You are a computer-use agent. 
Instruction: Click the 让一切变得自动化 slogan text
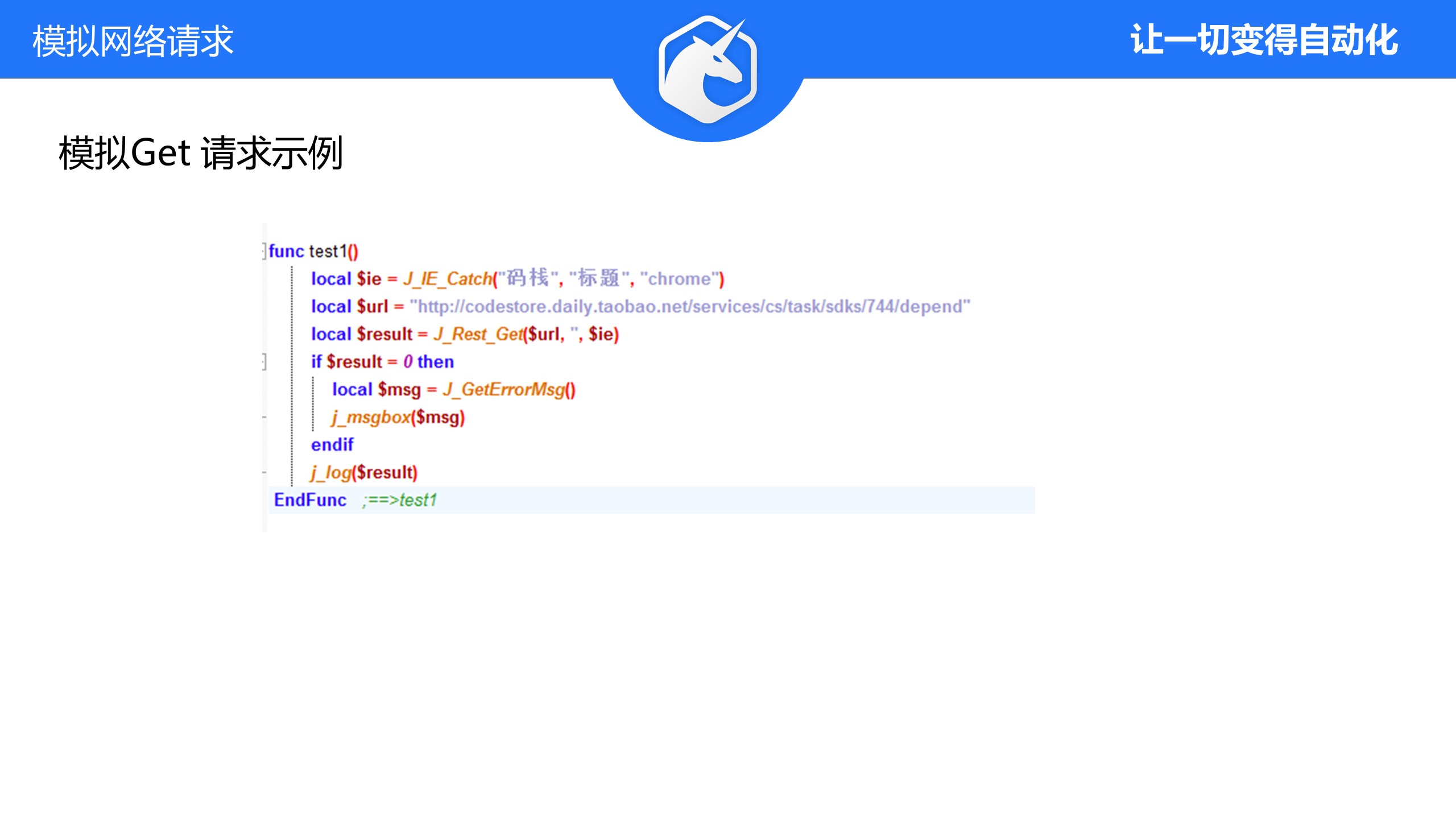(x=1264, y=40)
